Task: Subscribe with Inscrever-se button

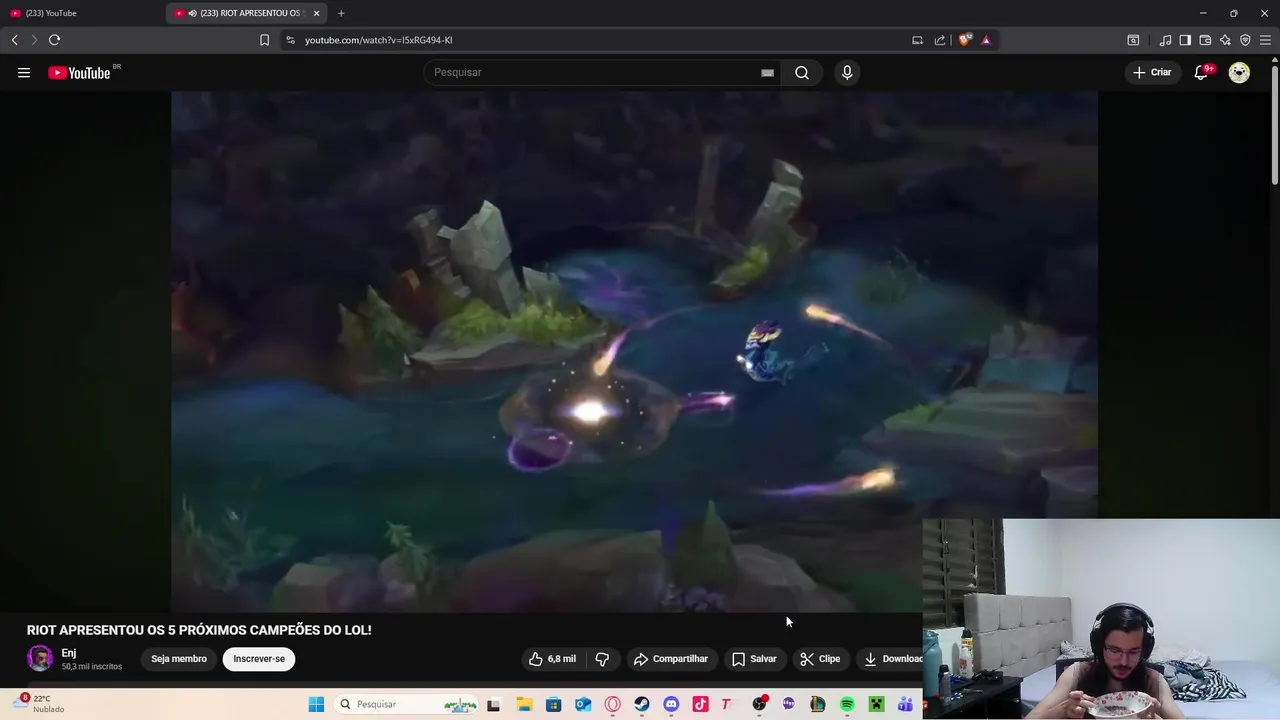Action: [259, 659]
